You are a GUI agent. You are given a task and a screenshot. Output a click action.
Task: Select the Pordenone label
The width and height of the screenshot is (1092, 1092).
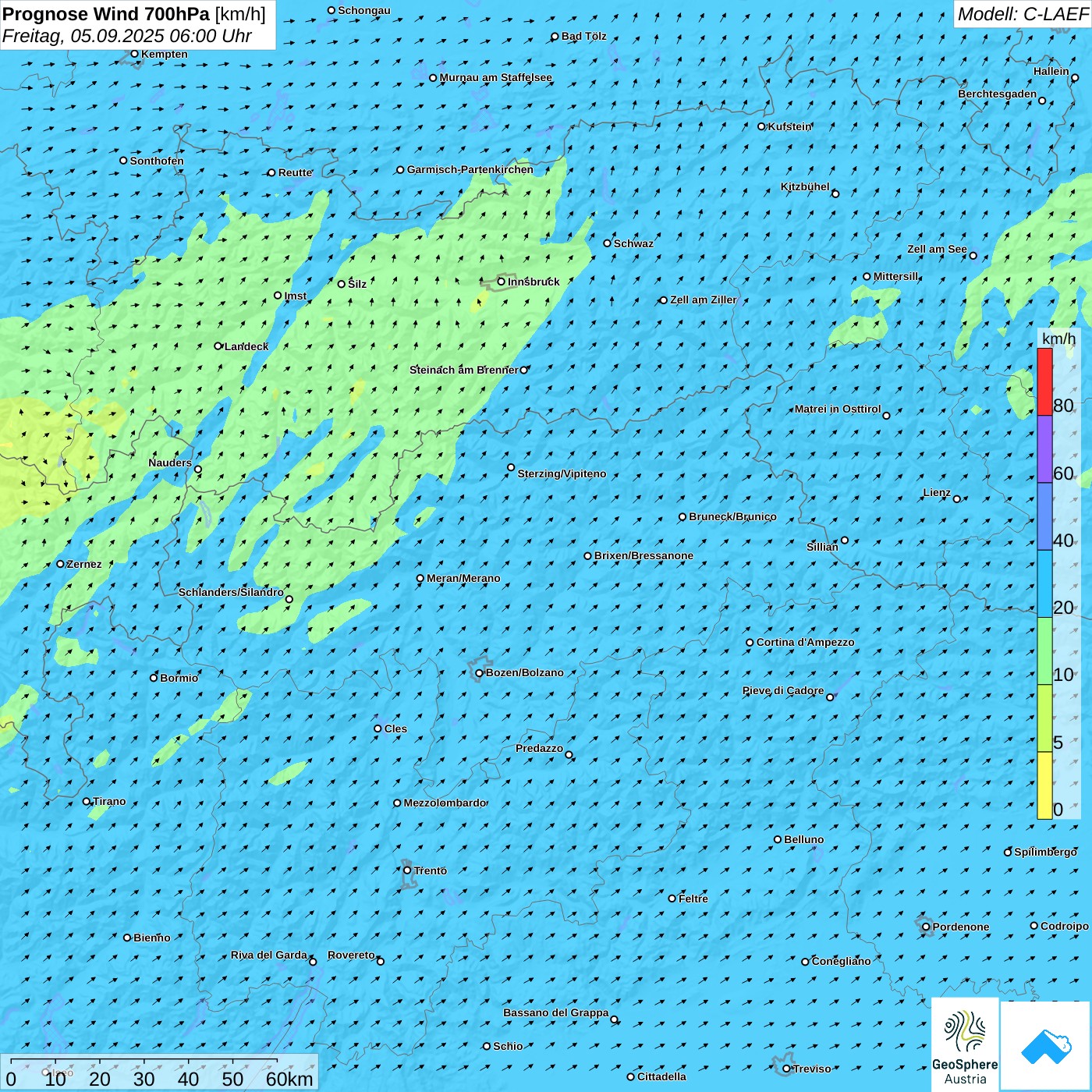[961, 927]
